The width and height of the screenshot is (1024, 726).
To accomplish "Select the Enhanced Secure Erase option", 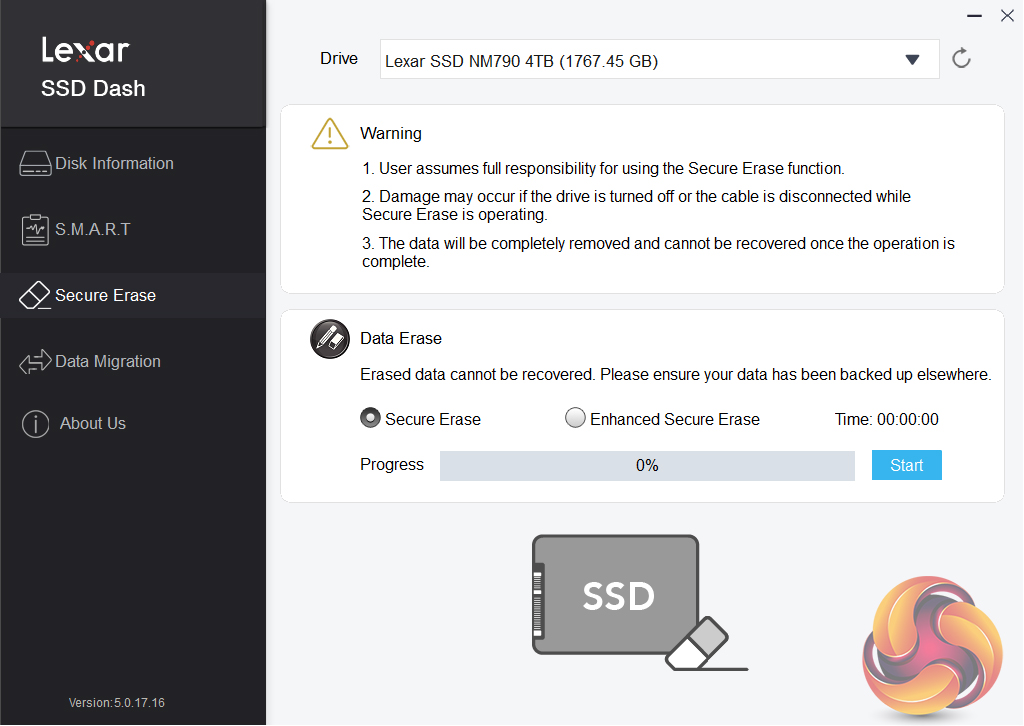I will tap(575, 419).
